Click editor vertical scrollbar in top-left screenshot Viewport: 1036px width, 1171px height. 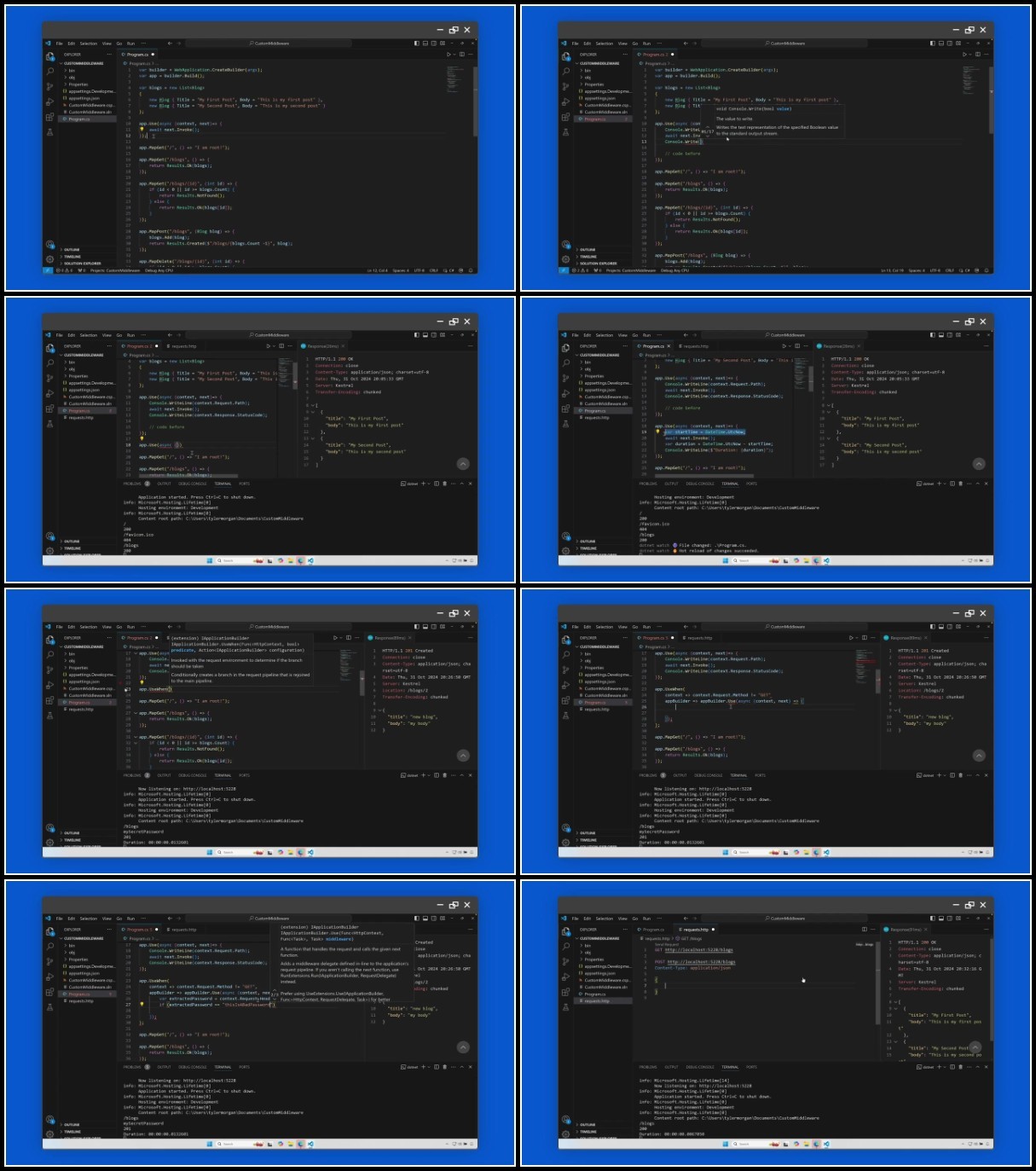coord(476,101)
